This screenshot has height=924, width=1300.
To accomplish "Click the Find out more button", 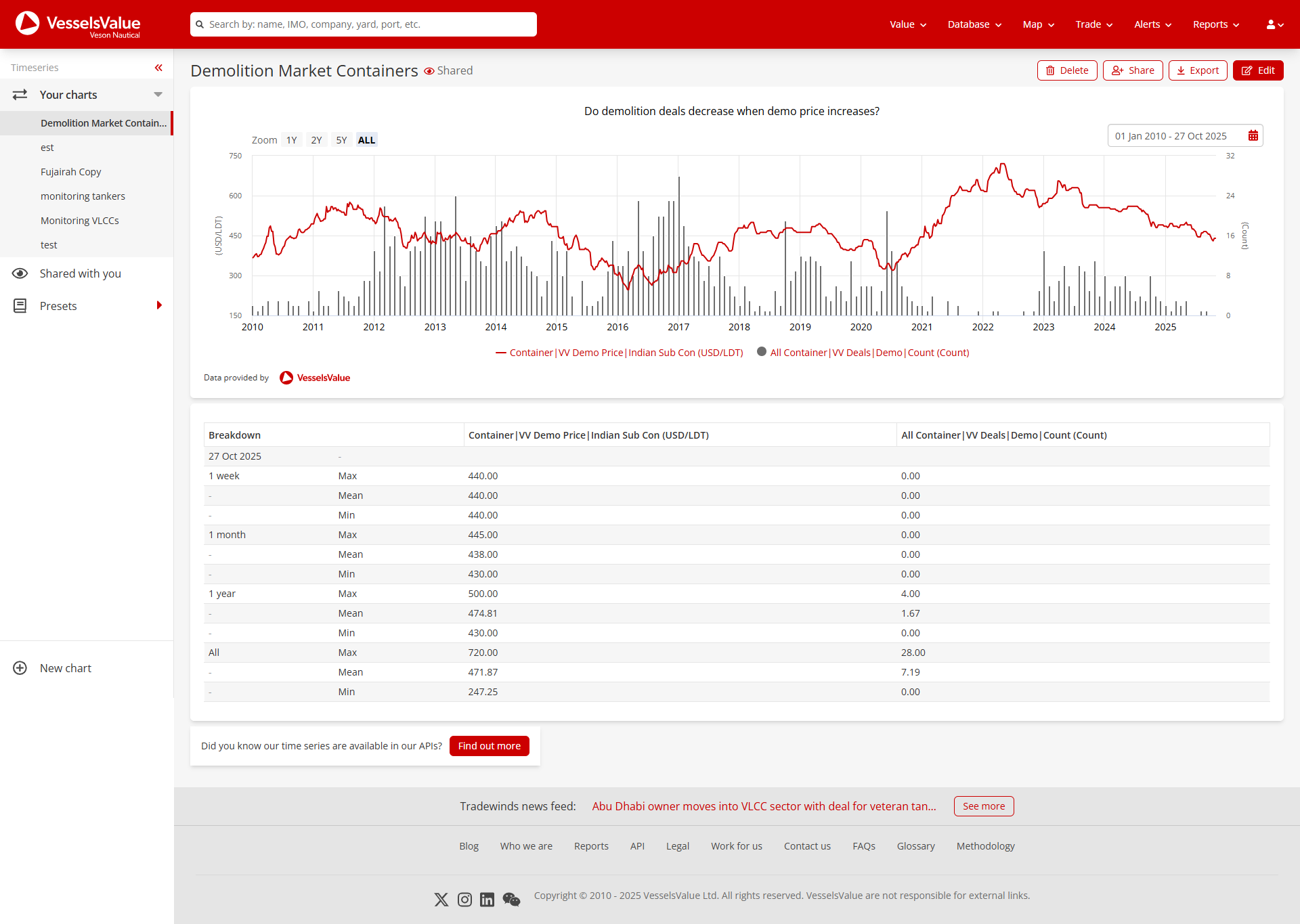I will click(489, 745).
